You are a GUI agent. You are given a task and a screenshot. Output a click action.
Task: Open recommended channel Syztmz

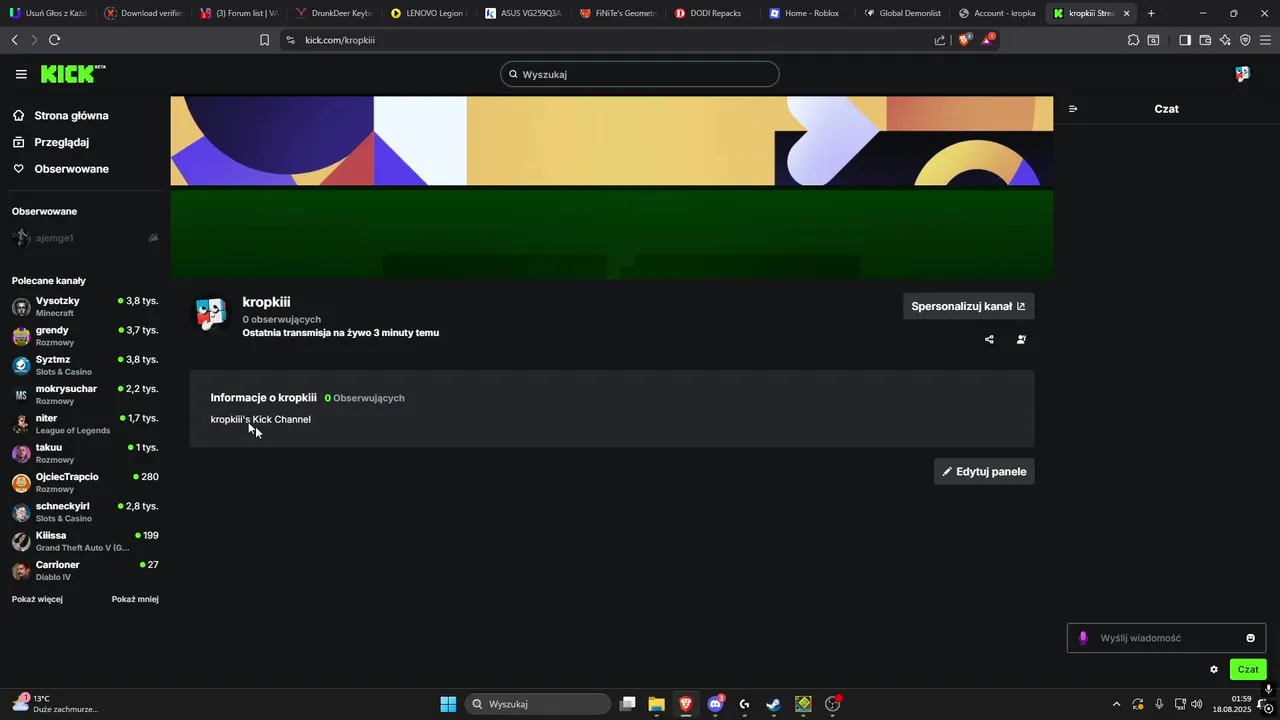click(x=85, y=365)
